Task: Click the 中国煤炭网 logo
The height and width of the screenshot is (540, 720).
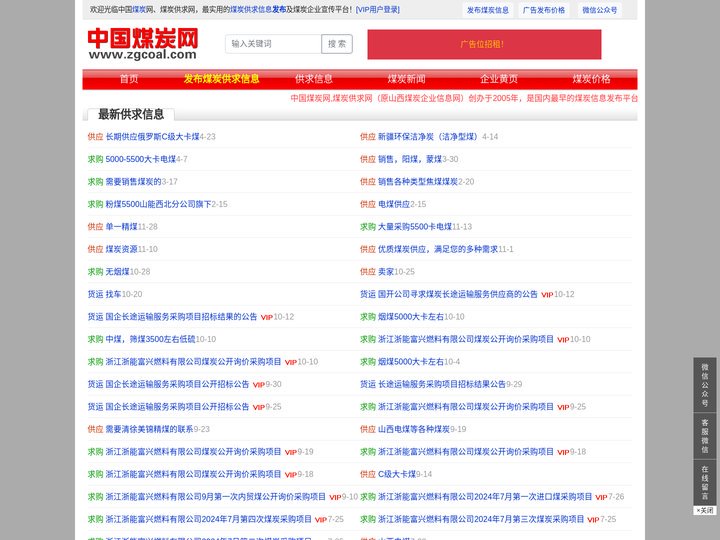Action: (x=143, y=44)
